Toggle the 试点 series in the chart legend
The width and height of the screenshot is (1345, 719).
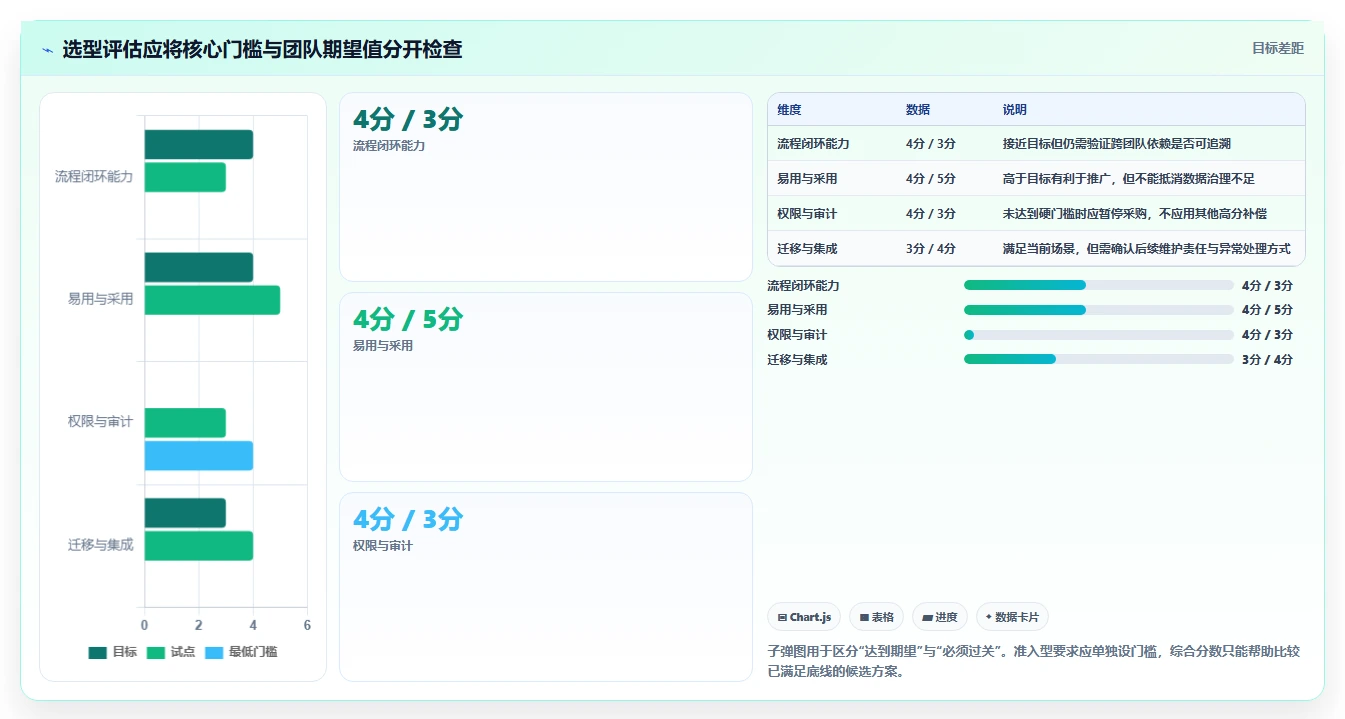click(x=171, y=652)
